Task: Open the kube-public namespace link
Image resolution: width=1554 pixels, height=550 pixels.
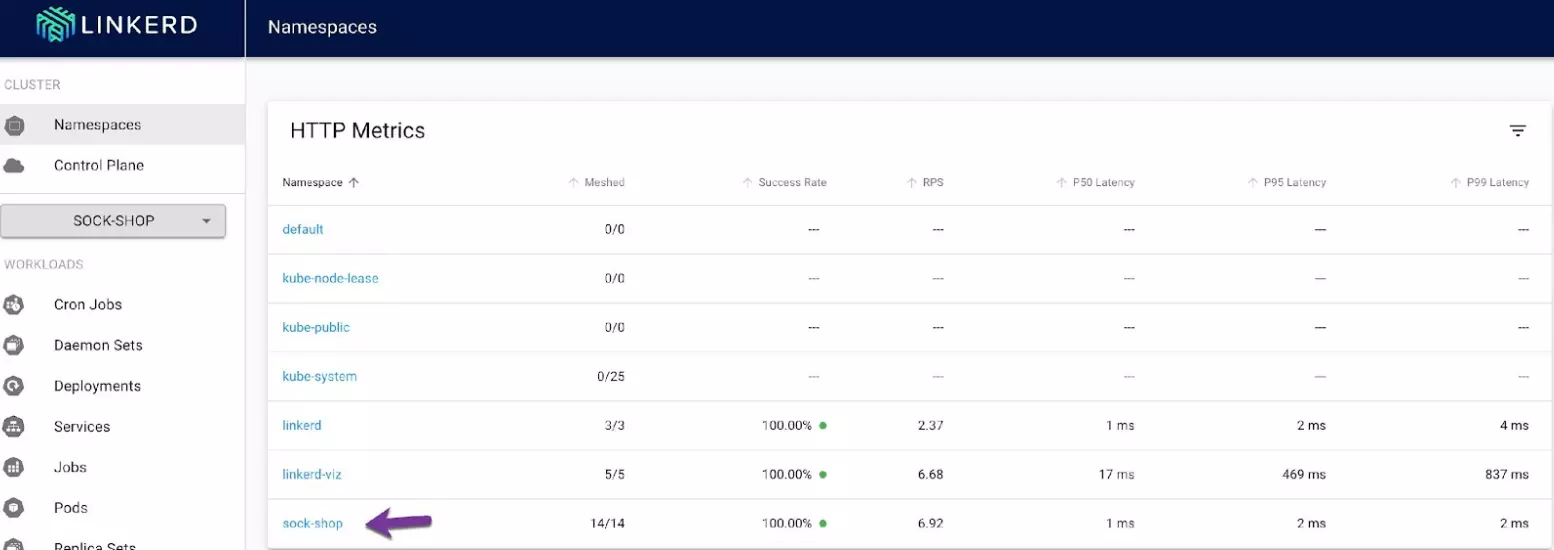Action: tap(316, 327)
